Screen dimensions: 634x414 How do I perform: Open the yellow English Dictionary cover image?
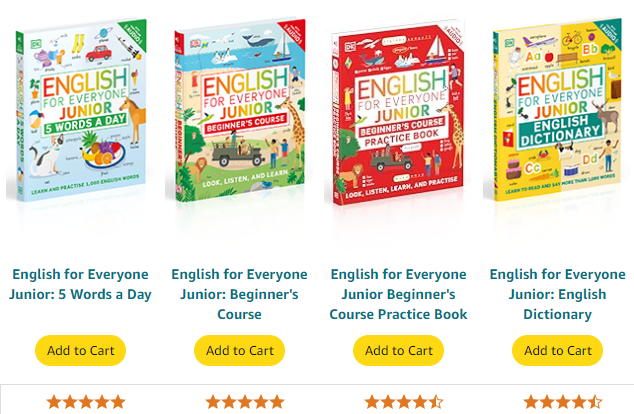(558, 110)
